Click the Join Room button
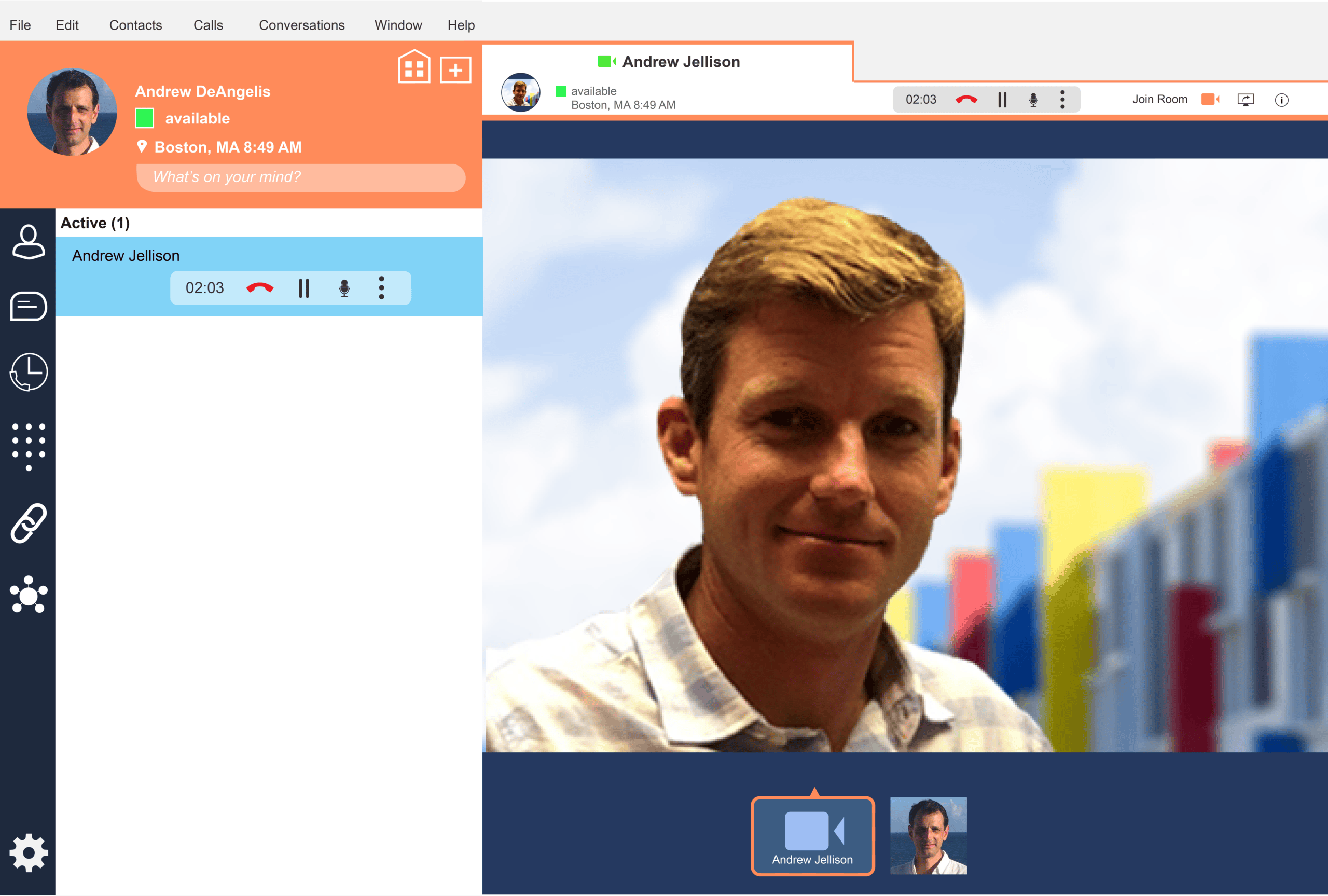The image size is (1328, 896). [x=1159, y=99]
